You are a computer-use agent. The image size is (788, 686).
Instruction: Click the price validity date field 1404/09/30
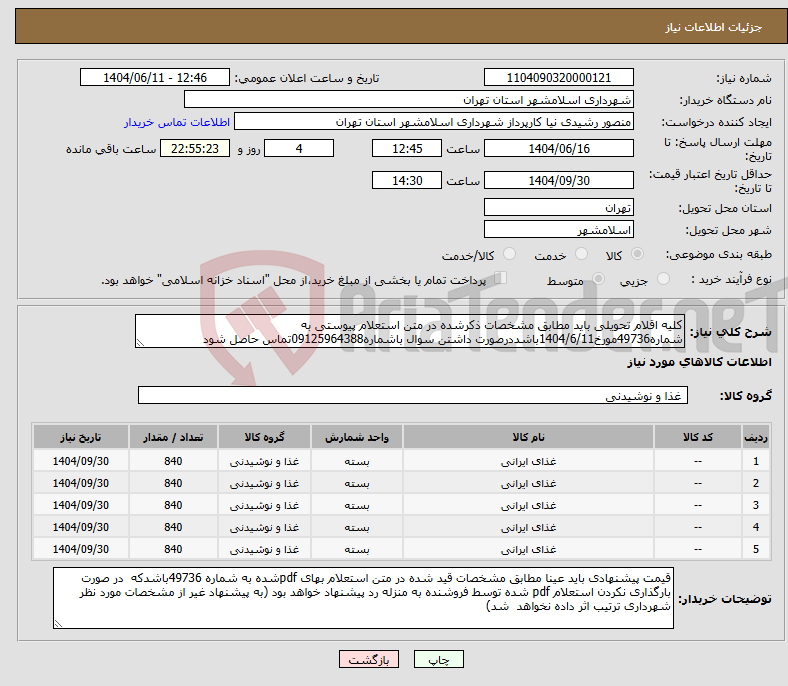(x=558, y=181)
